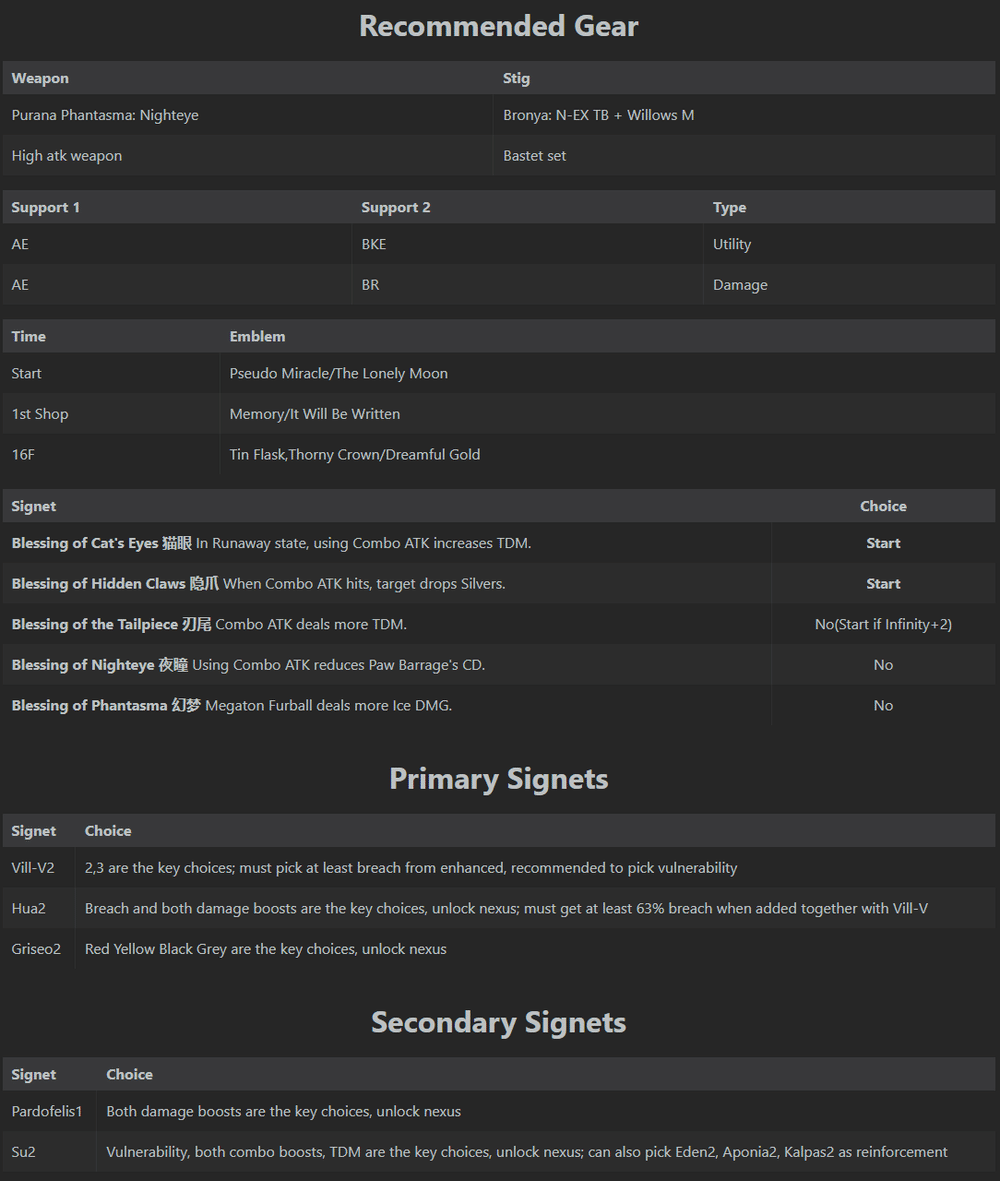Click Tin Flask, Thorny Crown/Dreamful Gold cell
1000x1181 pixels.
pyautogui.click(x=355, y=454)
